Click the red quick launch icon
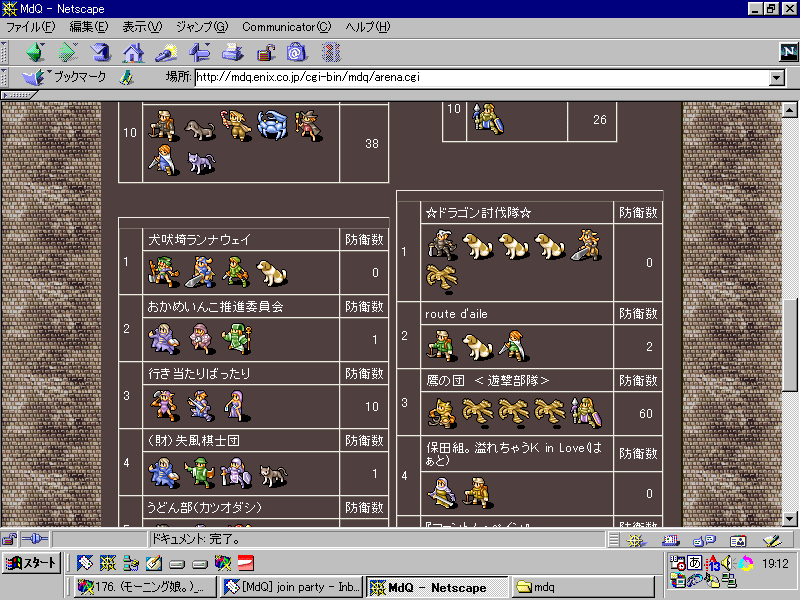Image resolution: width=800 pixels, height=600 pixels. tap(246, 563)
